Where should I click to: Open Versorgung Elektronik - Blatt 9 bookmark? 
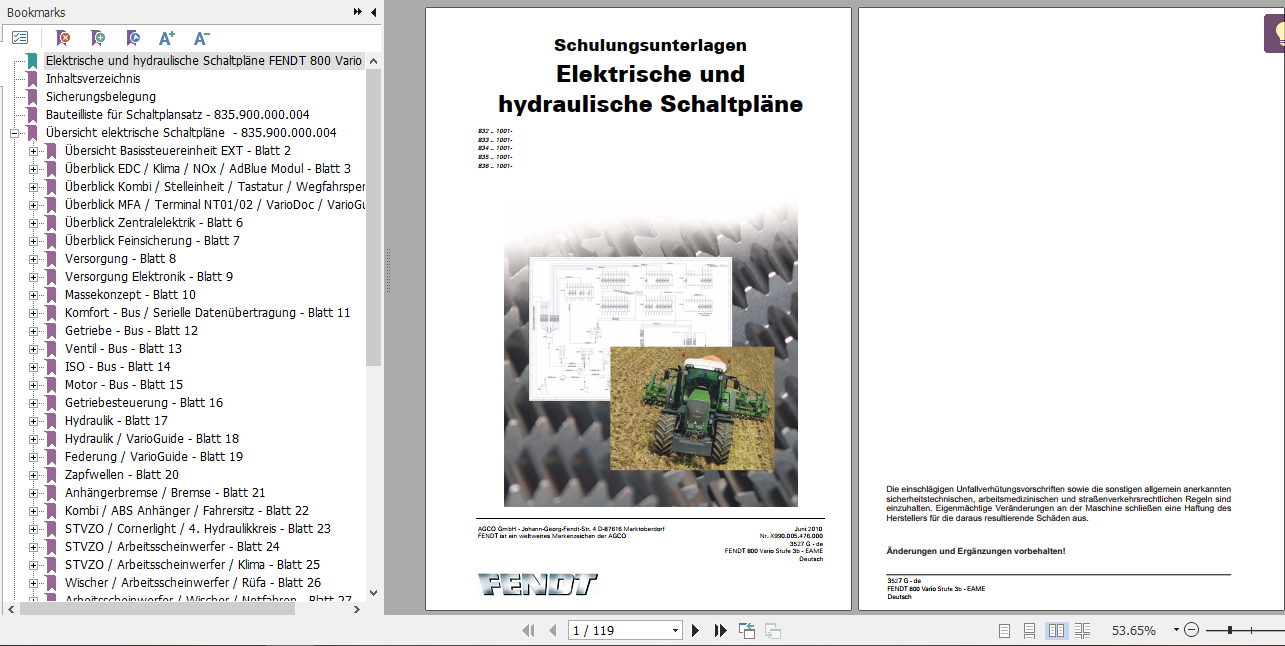point(149,277)
